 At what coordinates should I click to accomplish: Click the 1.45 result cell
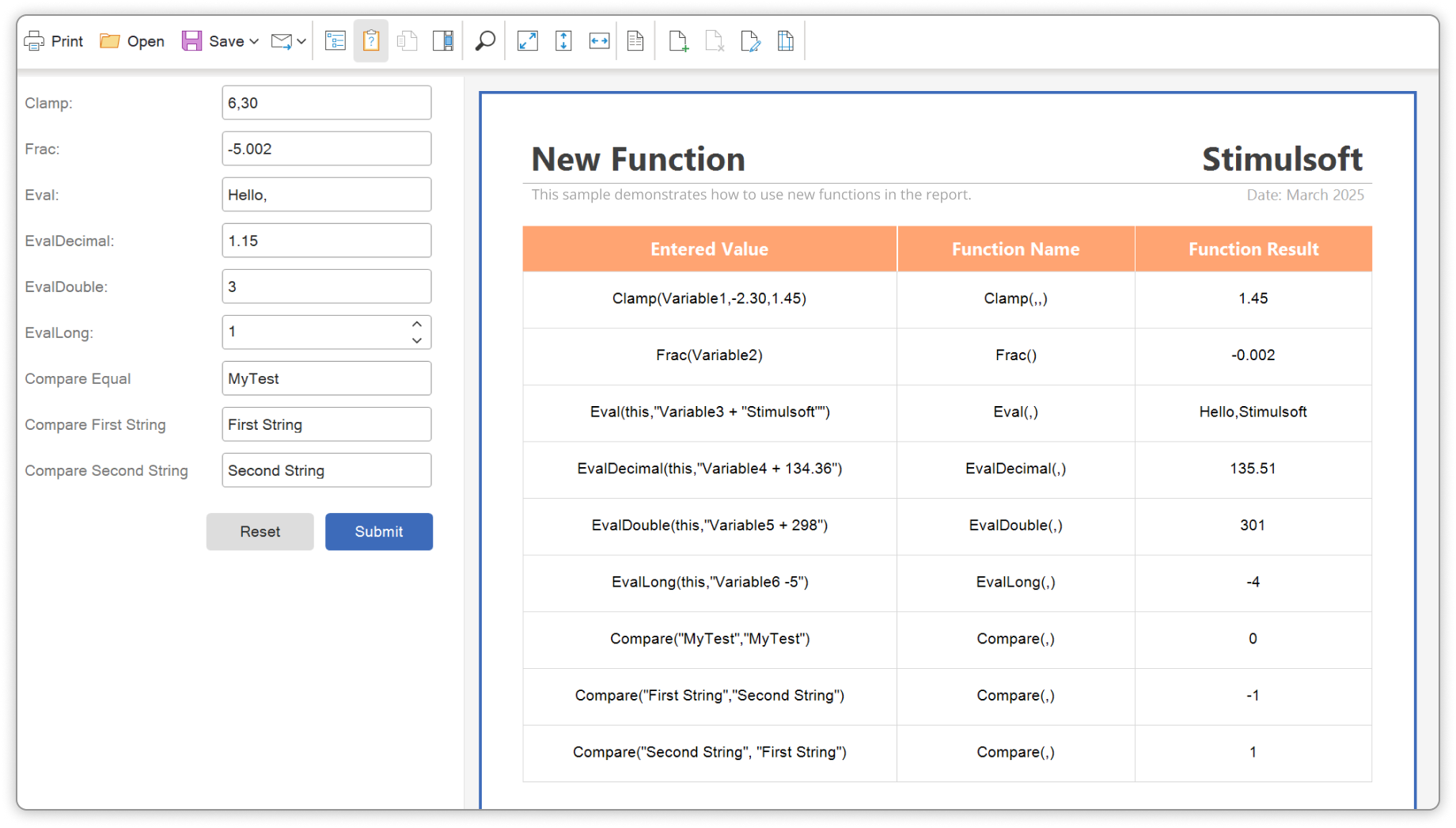tap(1253, 299)
